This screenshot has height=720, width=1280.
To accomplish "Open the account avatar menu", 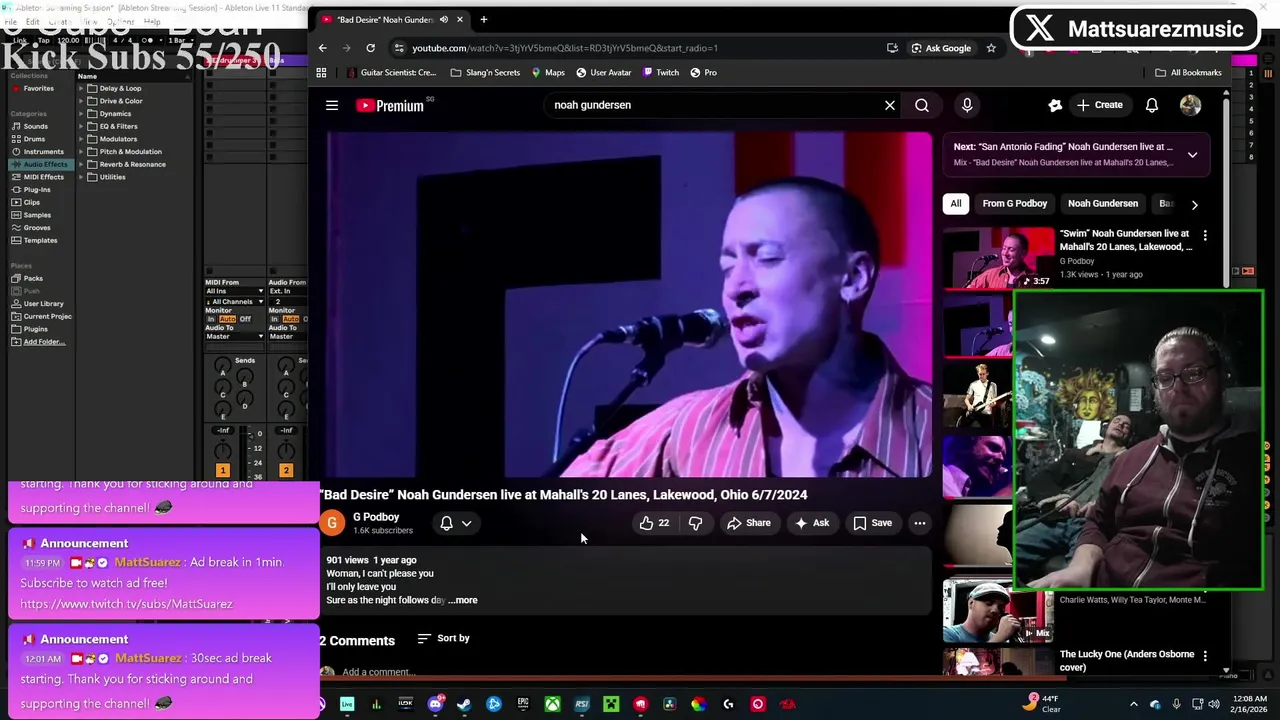I will pyautogui.click(x=1190, y=105).
